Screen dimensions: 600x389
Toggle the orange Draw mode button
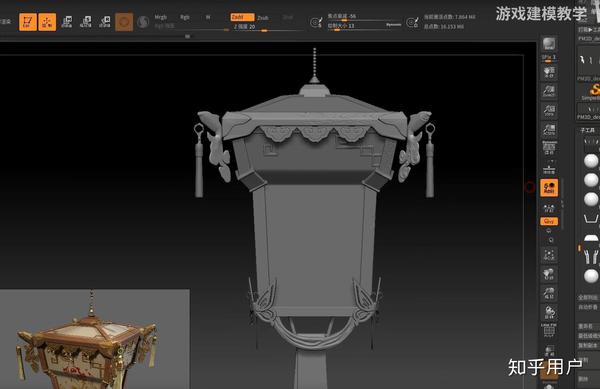click(47, 22)
